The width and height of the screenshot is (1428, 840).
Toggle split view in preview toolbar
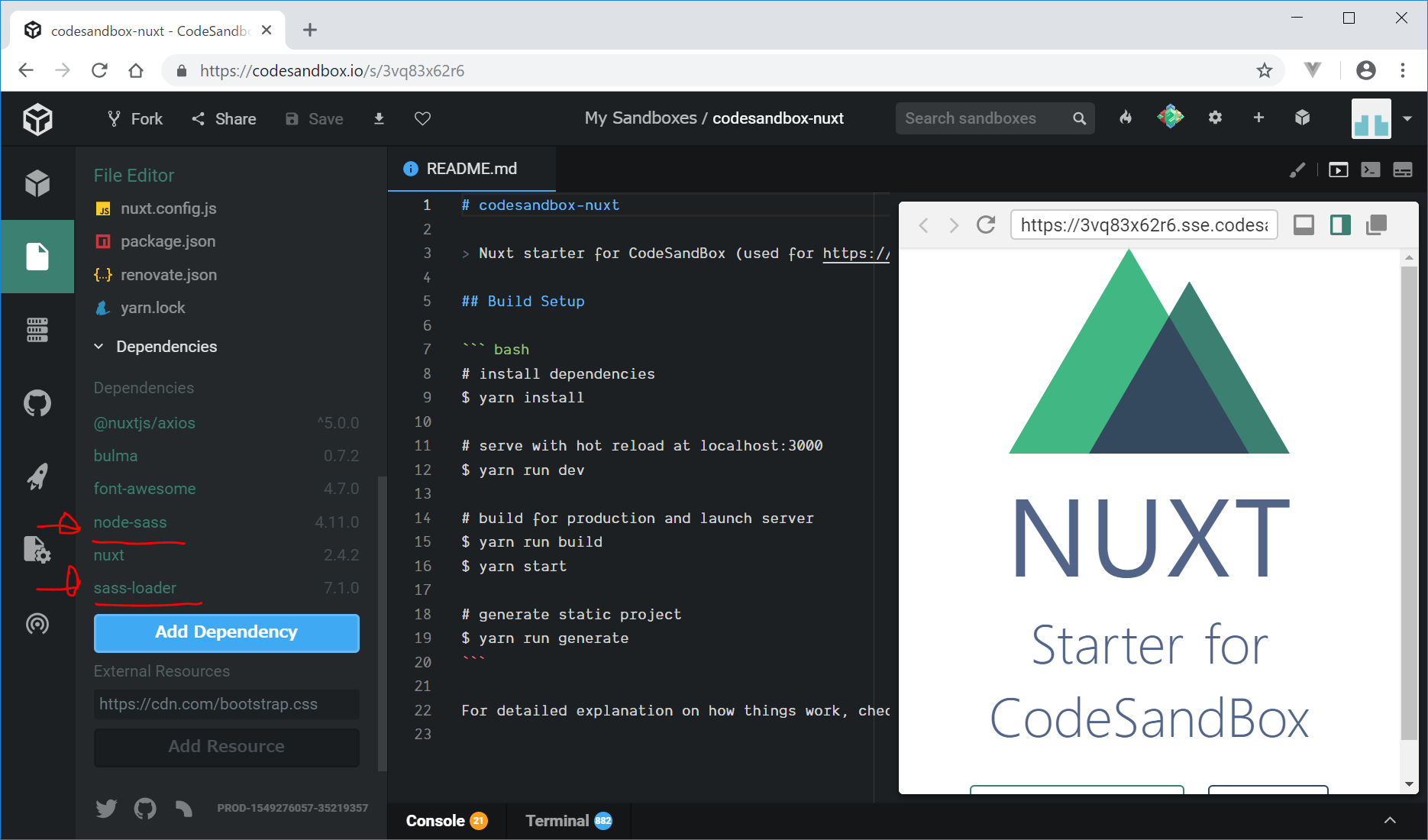[x=1340, y=225]
